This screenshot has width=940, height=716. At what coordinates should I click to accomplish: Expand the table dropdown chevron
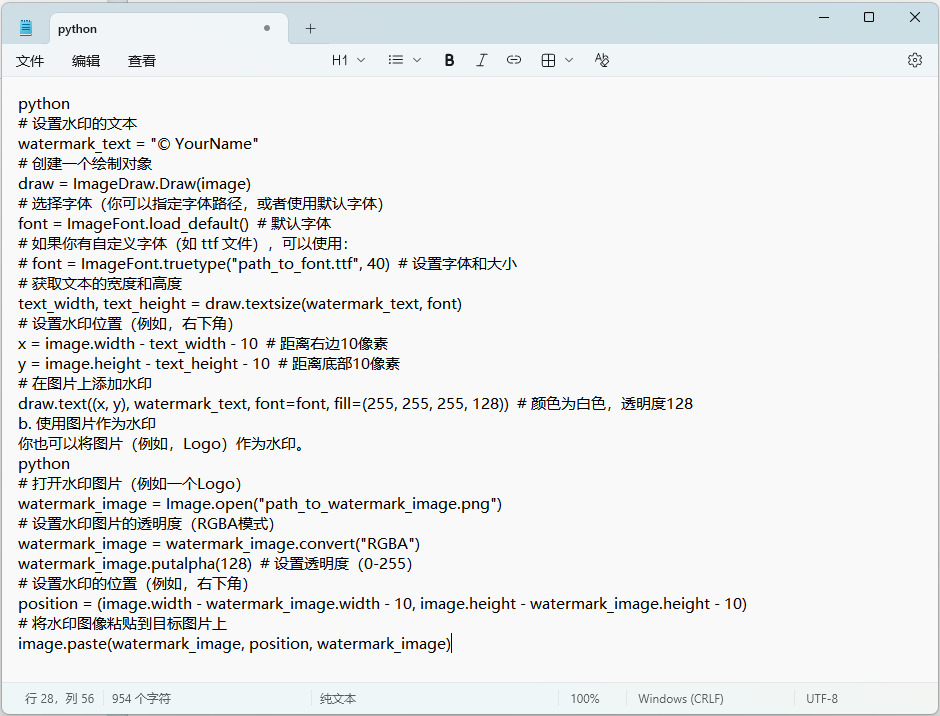(569, 60)
